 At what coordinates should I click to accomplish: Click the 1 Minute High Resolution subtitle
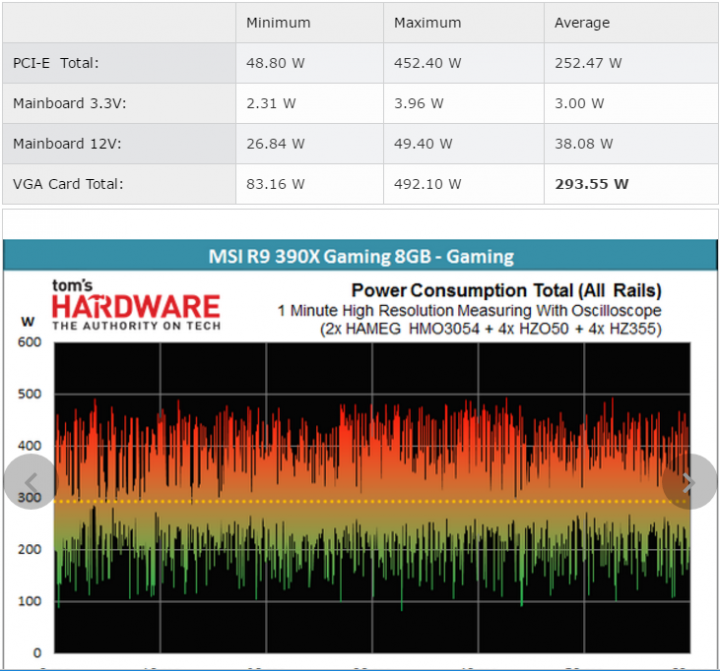point(469,311)
